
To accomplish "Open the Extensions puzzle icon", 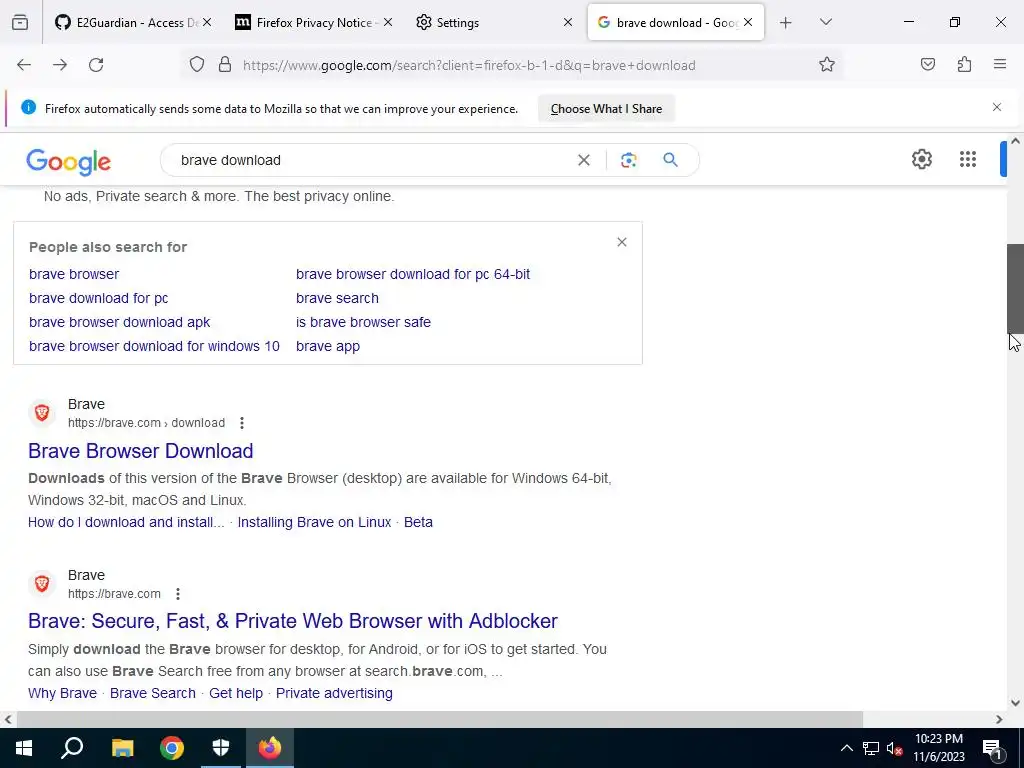I will point(964,64).
